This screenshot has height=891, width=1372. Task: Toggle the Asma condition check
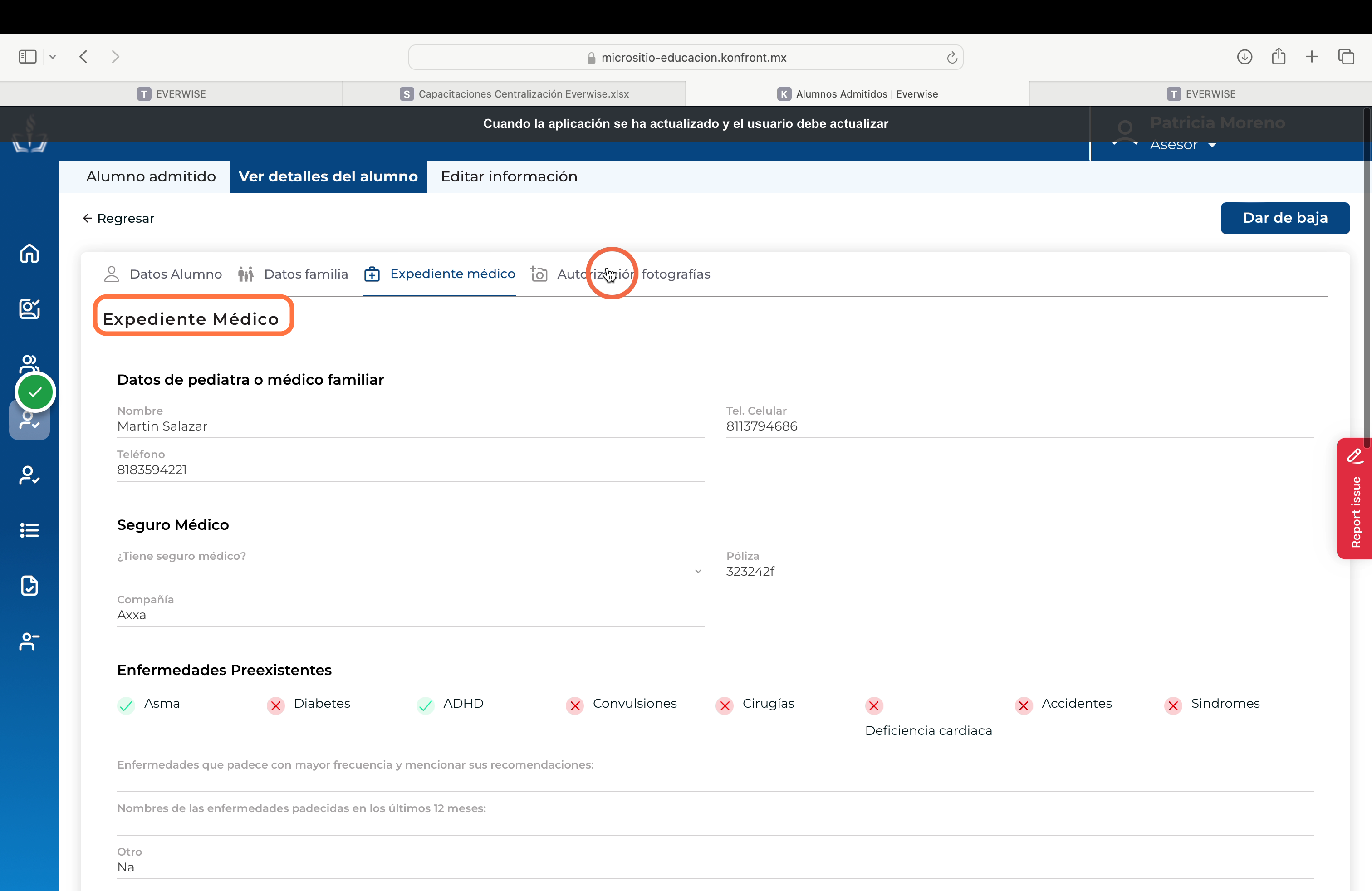(x=126, y=705)
